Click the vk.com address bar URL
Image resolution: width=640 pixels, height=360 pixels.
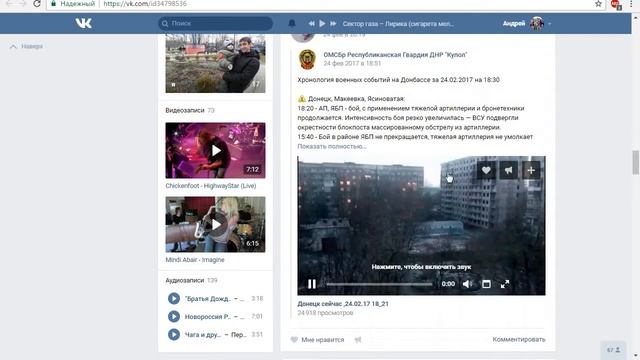pyautogui.click(x=145, y=4)
